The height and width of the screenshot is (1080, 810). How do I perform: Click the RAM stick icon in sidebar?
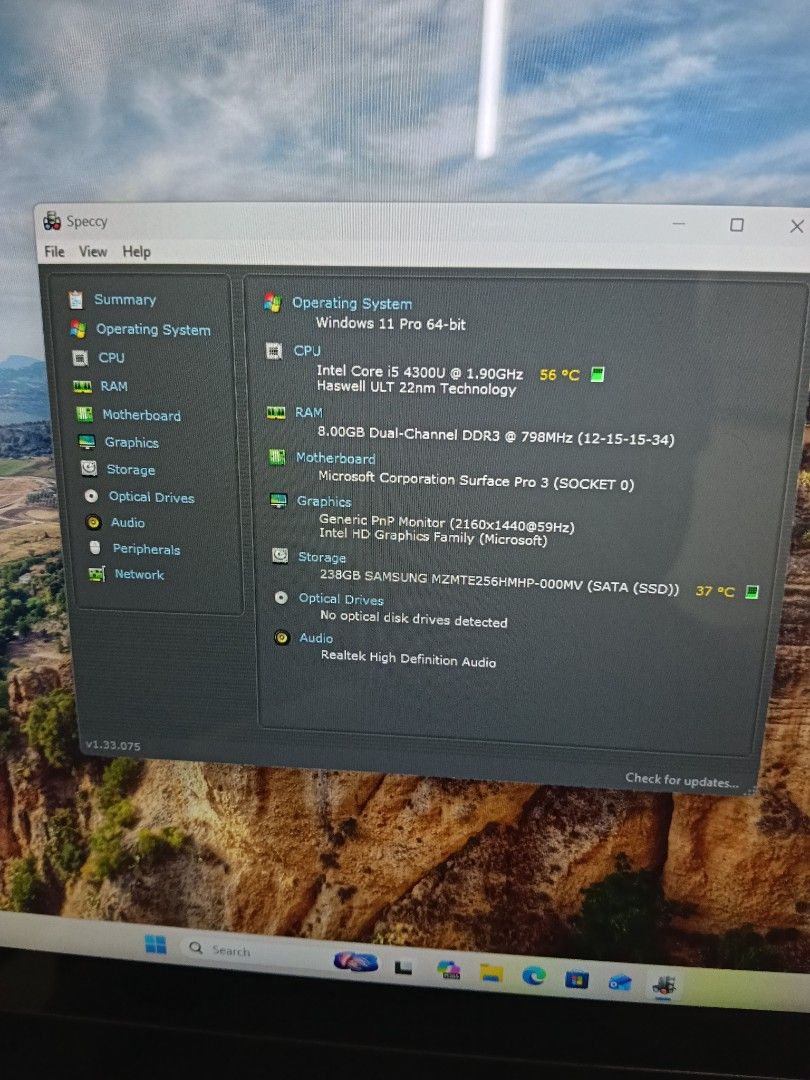(x=83, y=387)
